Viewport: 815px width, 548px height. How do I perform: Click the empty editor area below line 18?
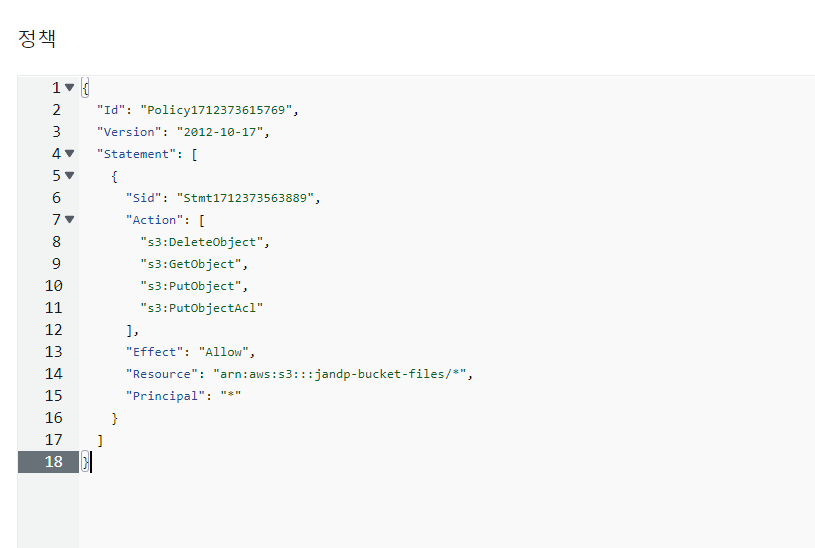coord(447,510)
